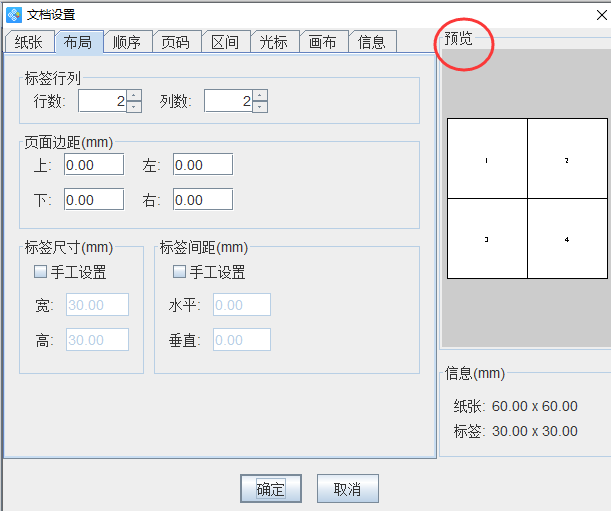Screen dimensions: 611x511
Task: Open the 顺序 tab
Action: (x=127, y=42)
